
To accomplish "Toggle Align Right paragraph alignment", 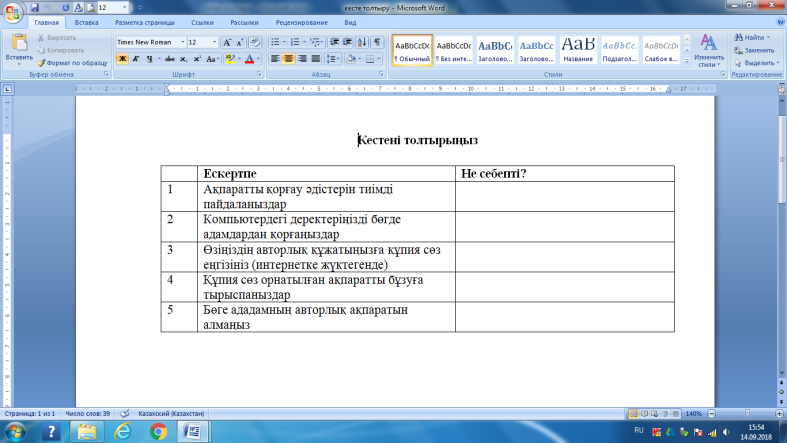I will point(302,59).
